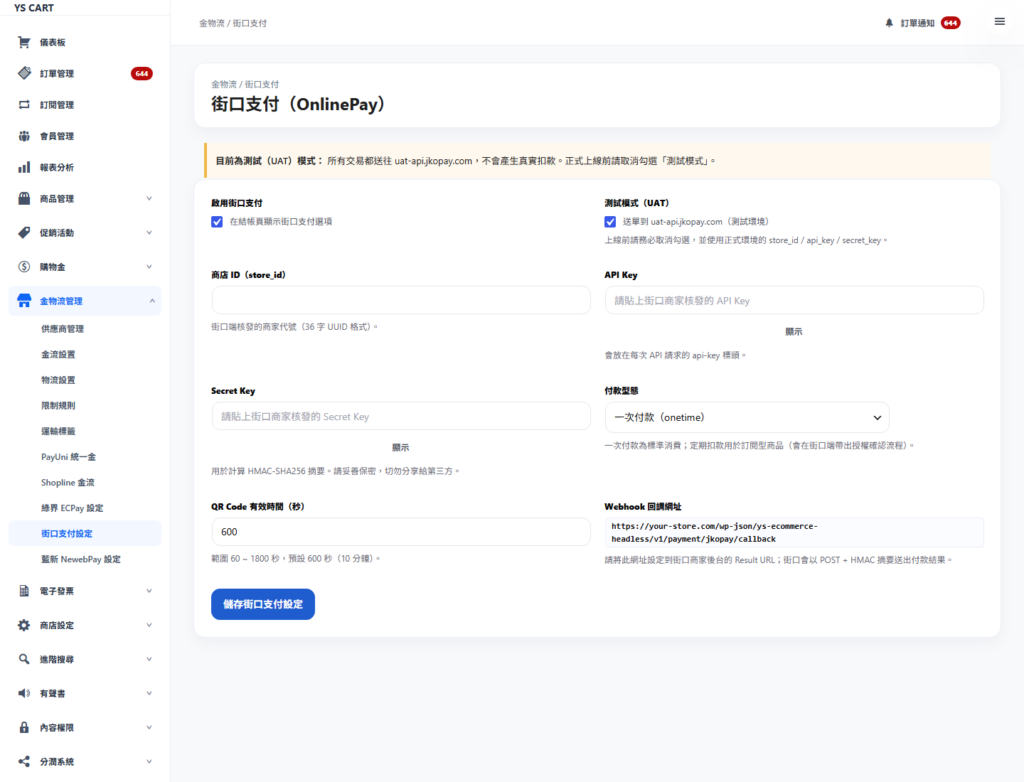Viewport: 1024px width, 782px height.
Task: Click 顯示 under the Secret Key field
Action: 400,448
